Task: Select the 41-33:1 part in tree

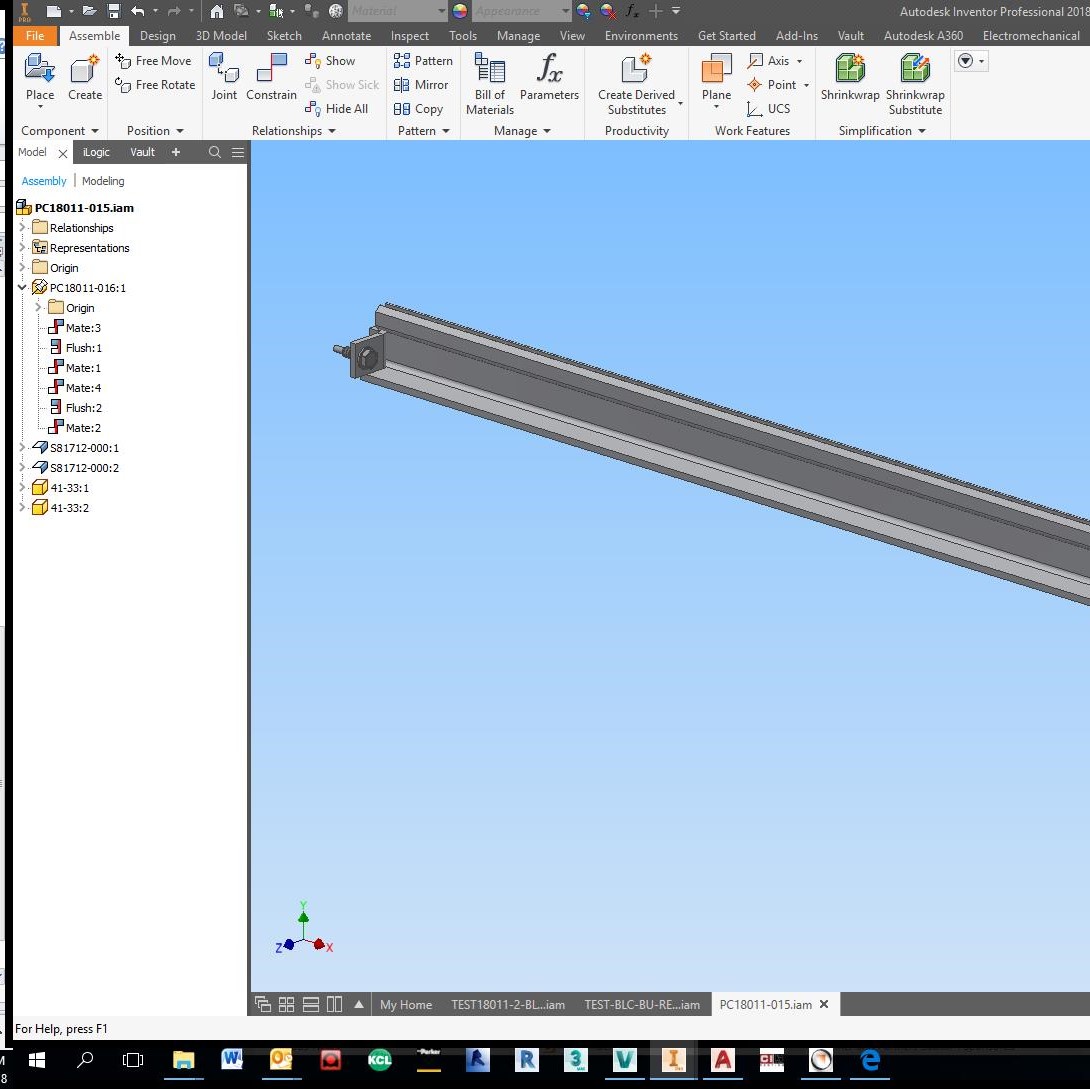Action: click(61, 487)
